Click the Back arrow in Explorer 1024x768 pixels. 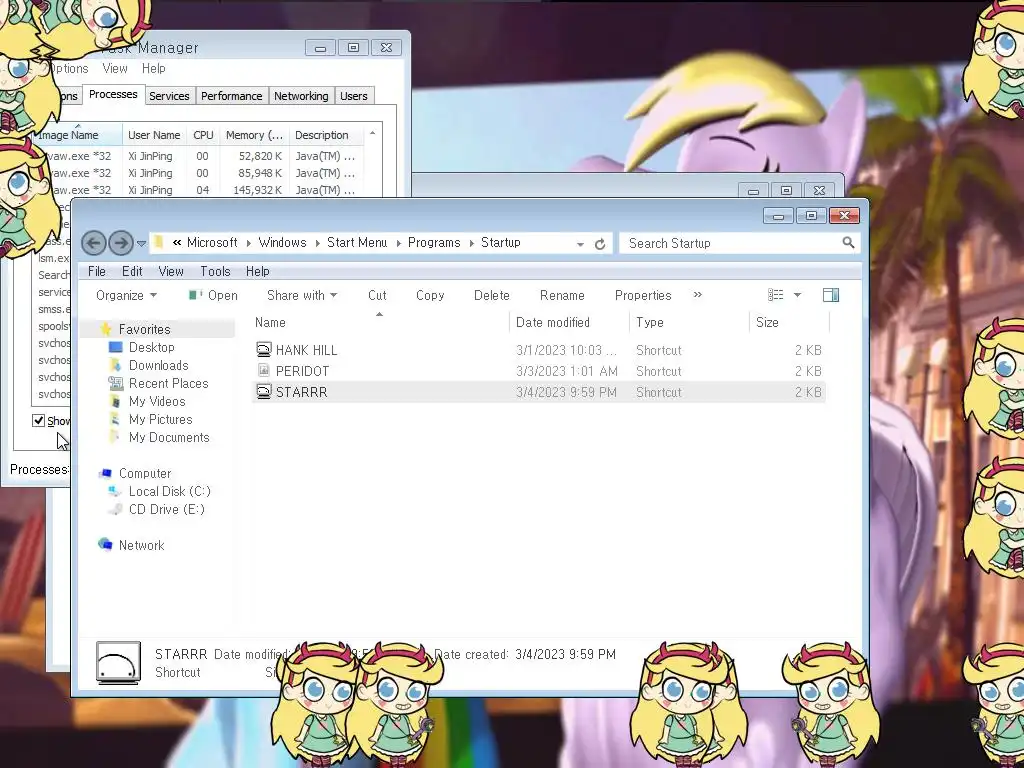pyautogui.click(x=93, y=243)
